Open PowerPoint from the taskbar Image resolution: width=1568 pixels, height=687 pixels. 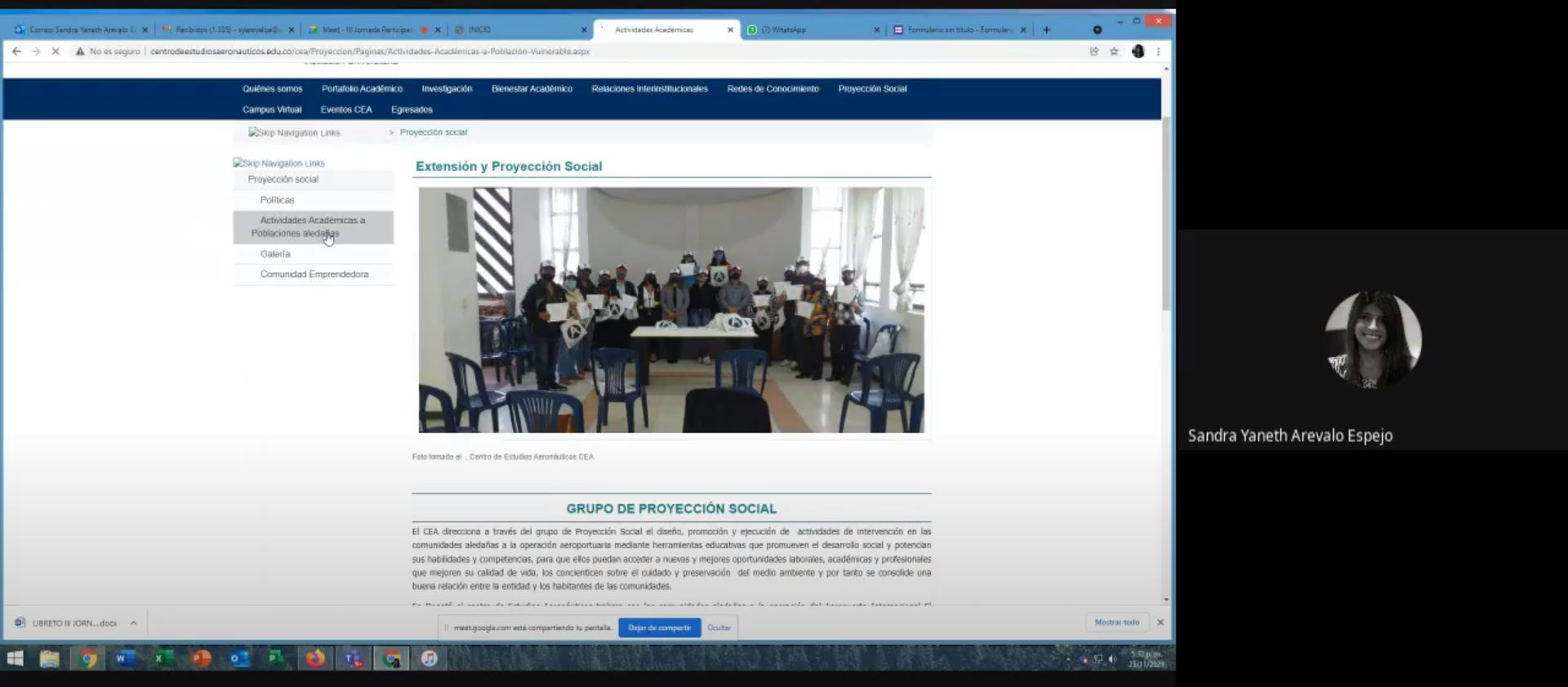pos(201,658)
